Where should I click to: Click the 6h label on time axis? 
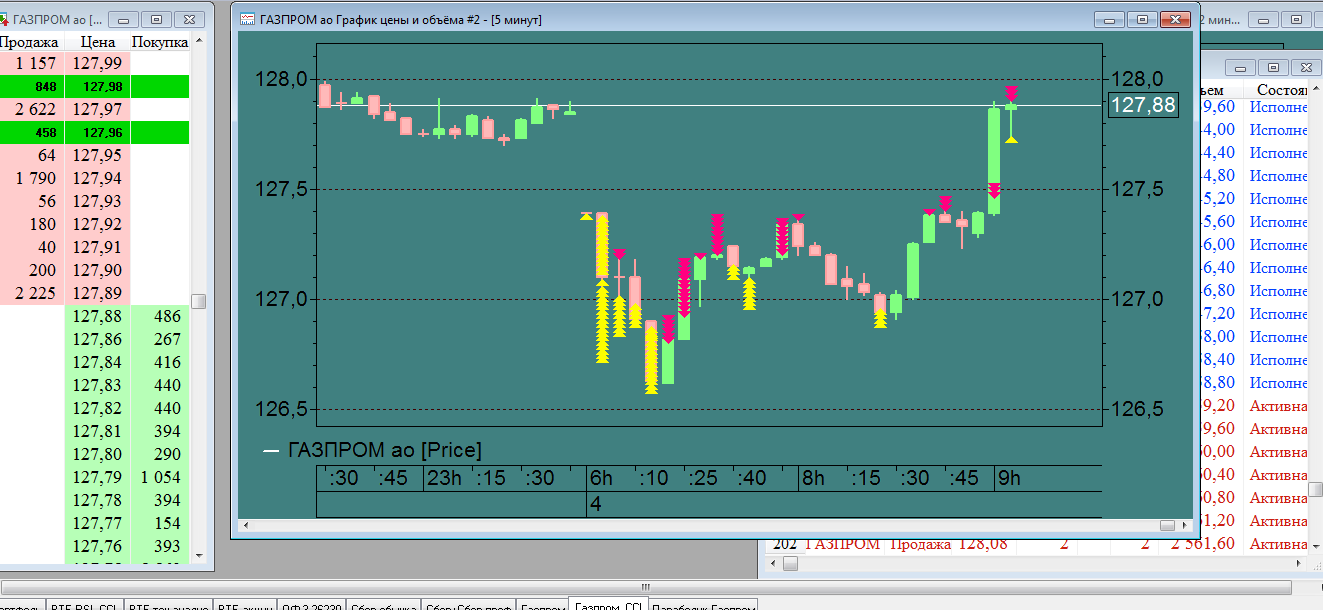click(601, 478)
